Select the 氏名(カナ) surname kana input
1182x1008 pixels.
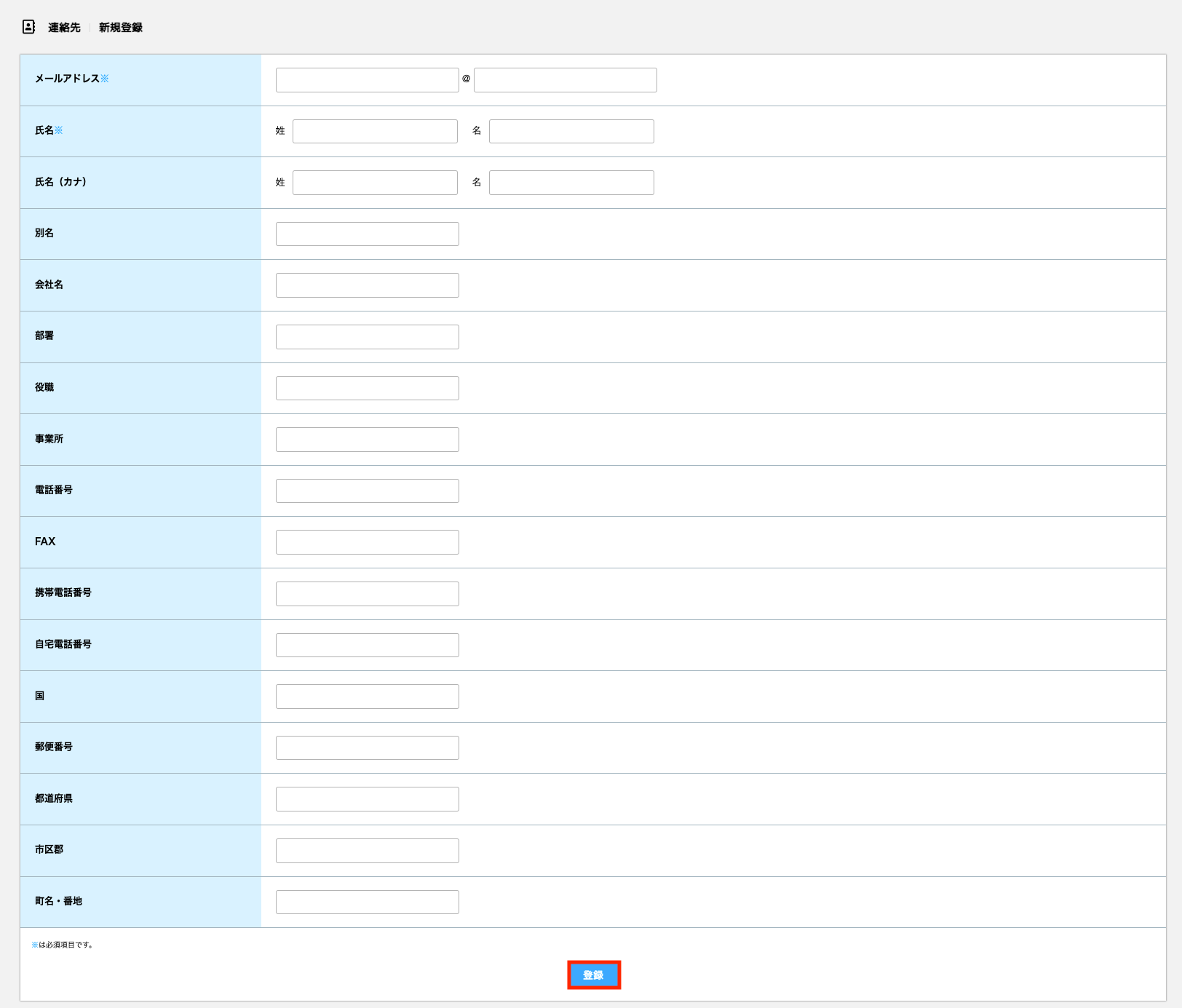coord(375,183)
